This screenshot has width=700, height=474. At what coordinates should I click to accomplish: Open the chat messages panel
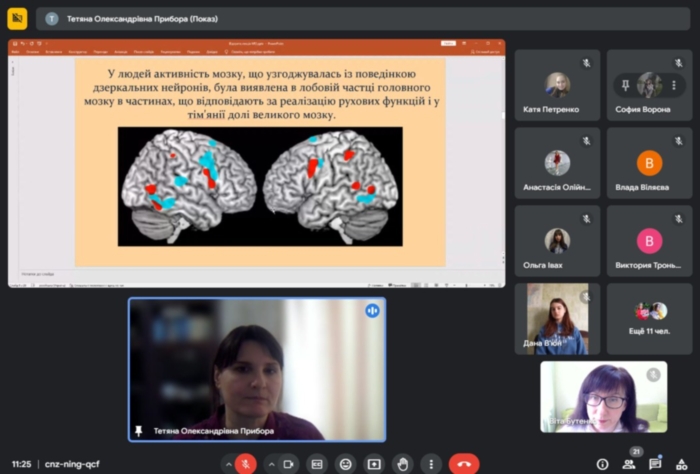coord(655,464)
